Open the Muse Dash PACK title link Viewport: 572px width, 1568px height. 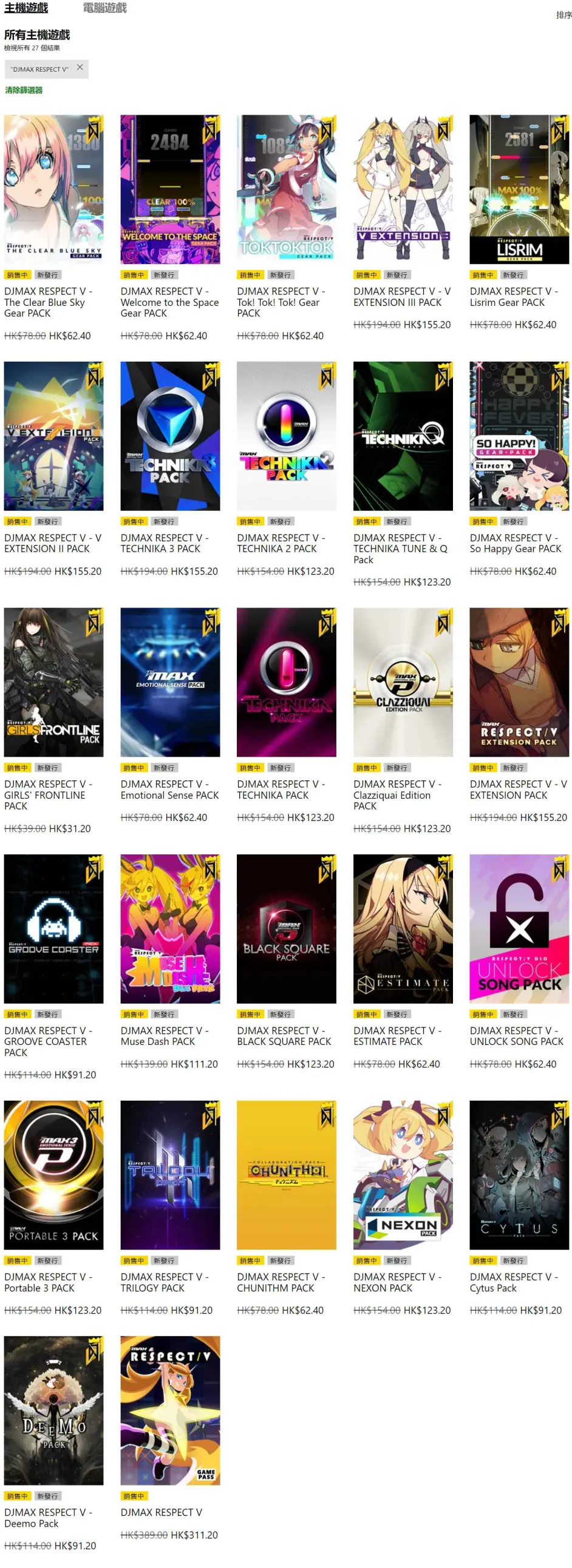pyautogui.click(x=165, y=1036)
